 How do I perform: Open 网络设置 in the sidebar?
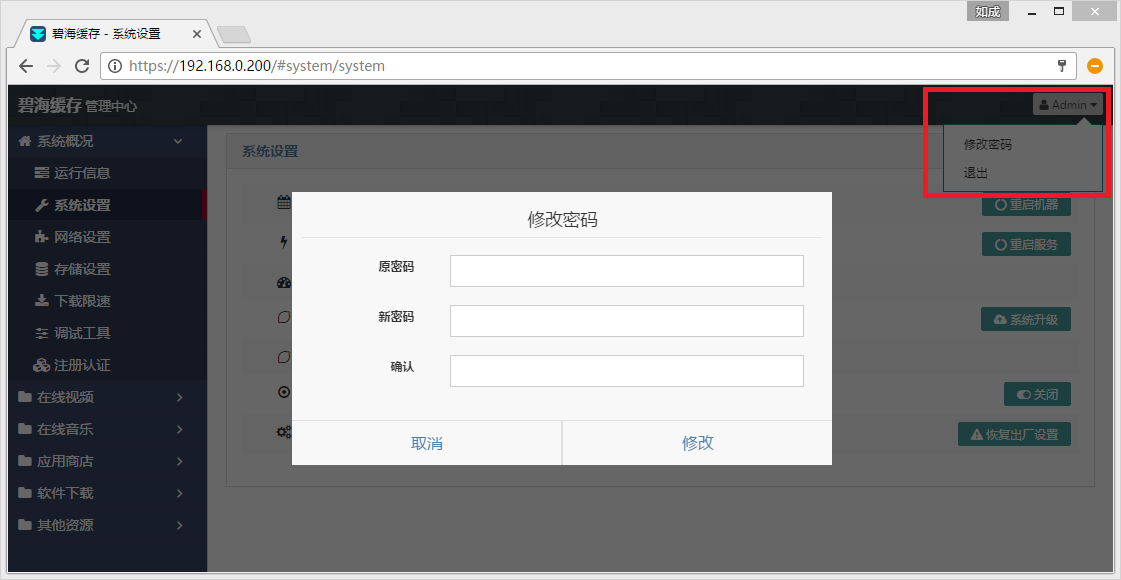(81, 237)
